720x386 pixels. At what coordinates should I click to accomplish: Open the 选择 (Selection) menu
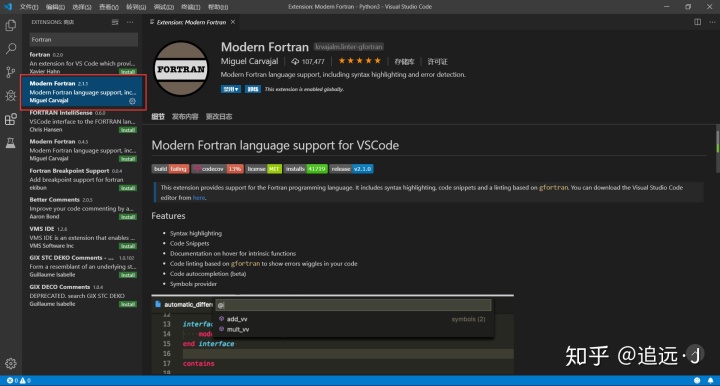tap(82, 7)
